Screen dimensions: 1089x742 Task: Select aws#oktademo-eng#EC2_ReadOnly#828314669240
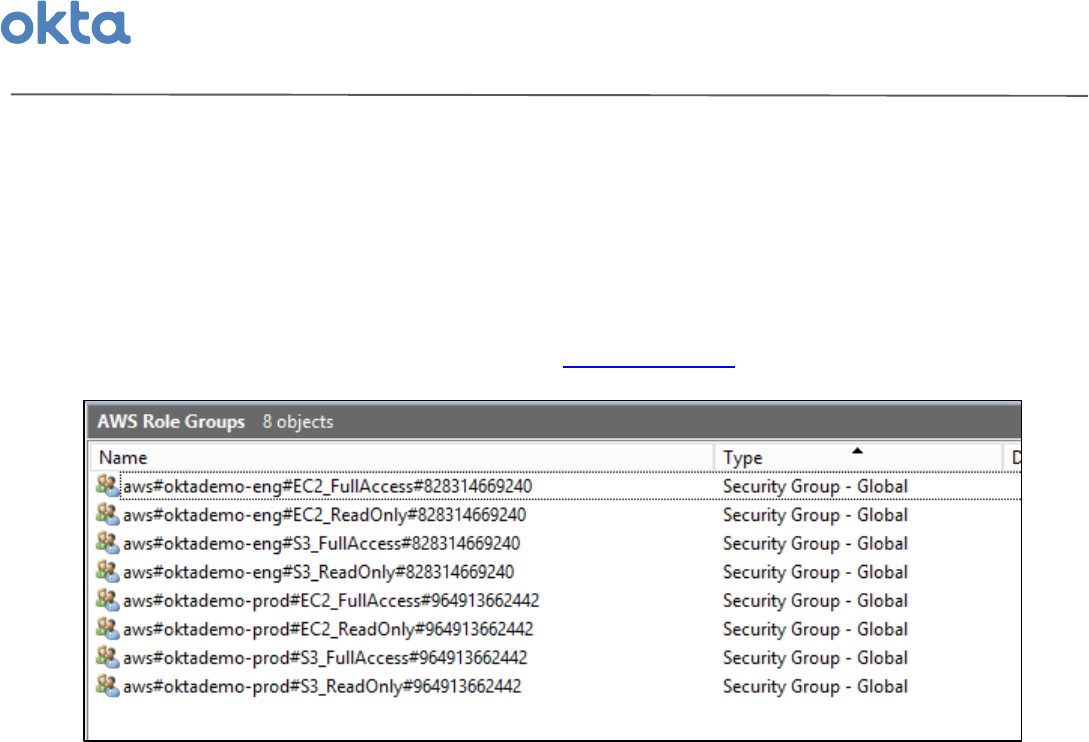coord(324,515)
